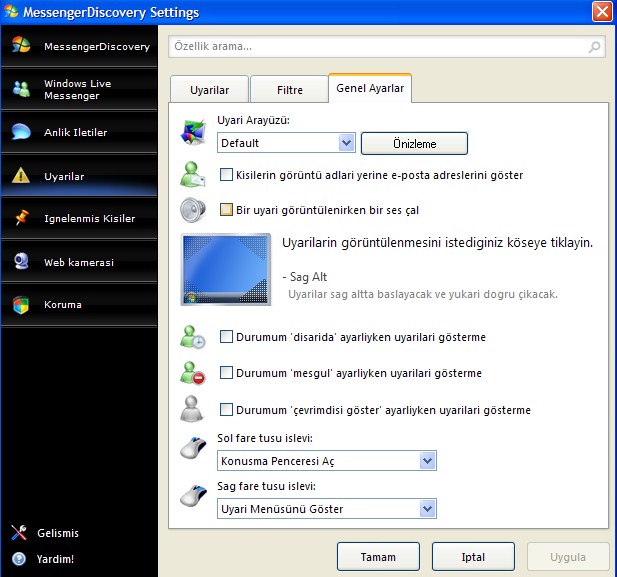Click the title bar MessengerDiscovery icon

[x=11, y=12]
